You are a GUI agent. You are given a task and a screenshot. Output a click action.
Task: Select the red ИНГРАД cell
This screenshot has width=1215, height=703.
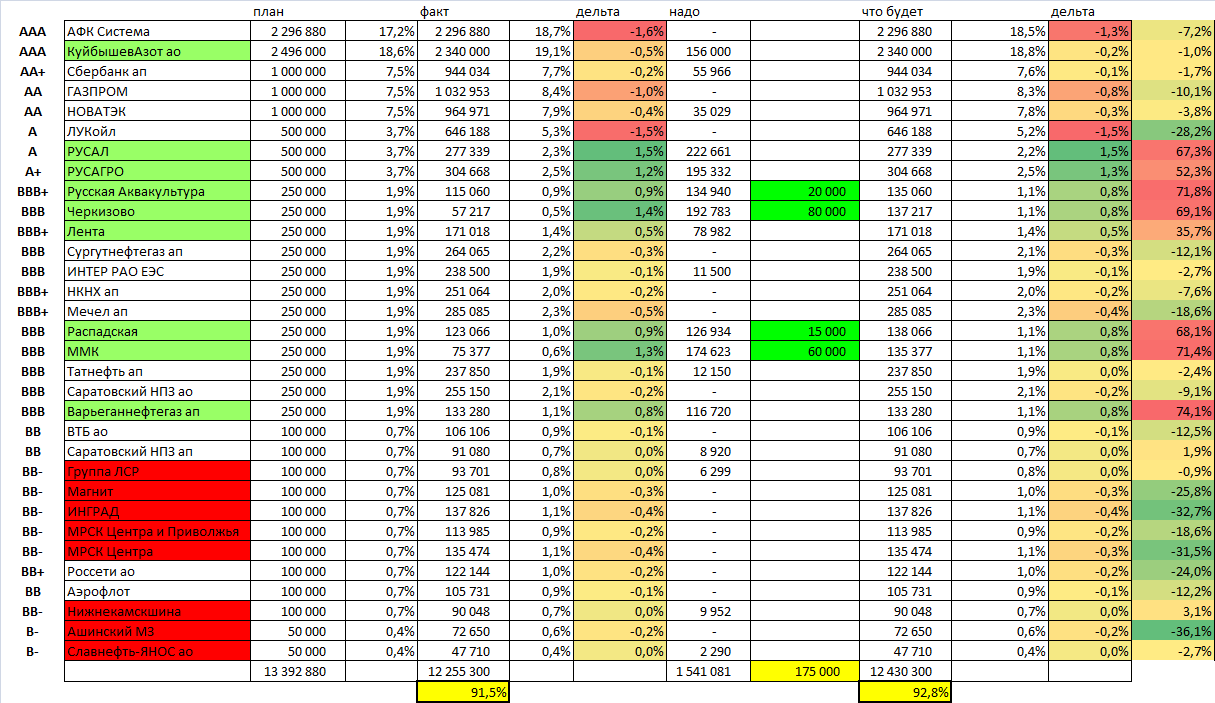coord(156,511)
